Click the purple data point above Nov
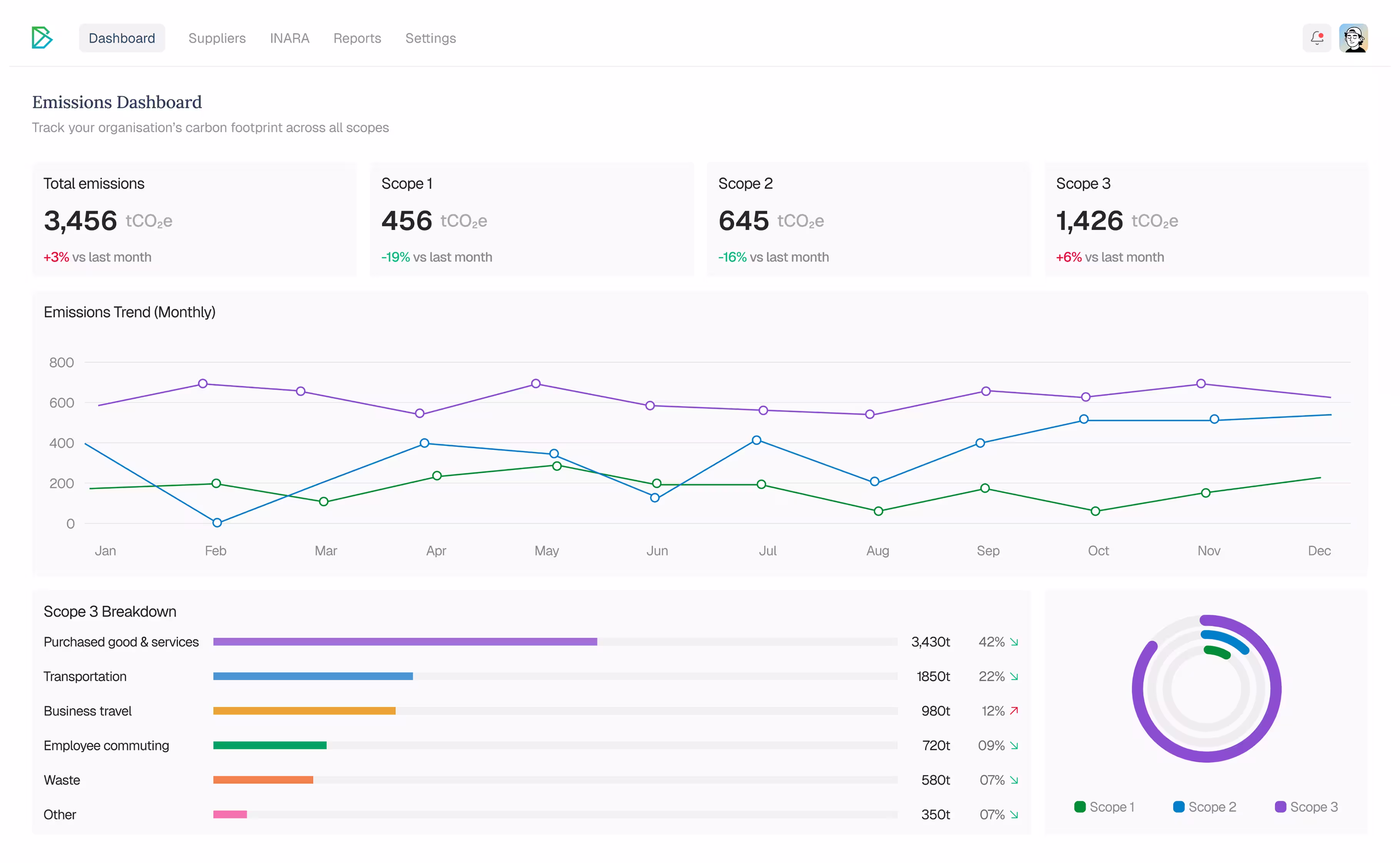The image size is (1400, 863). click(x=1201, y=383)
